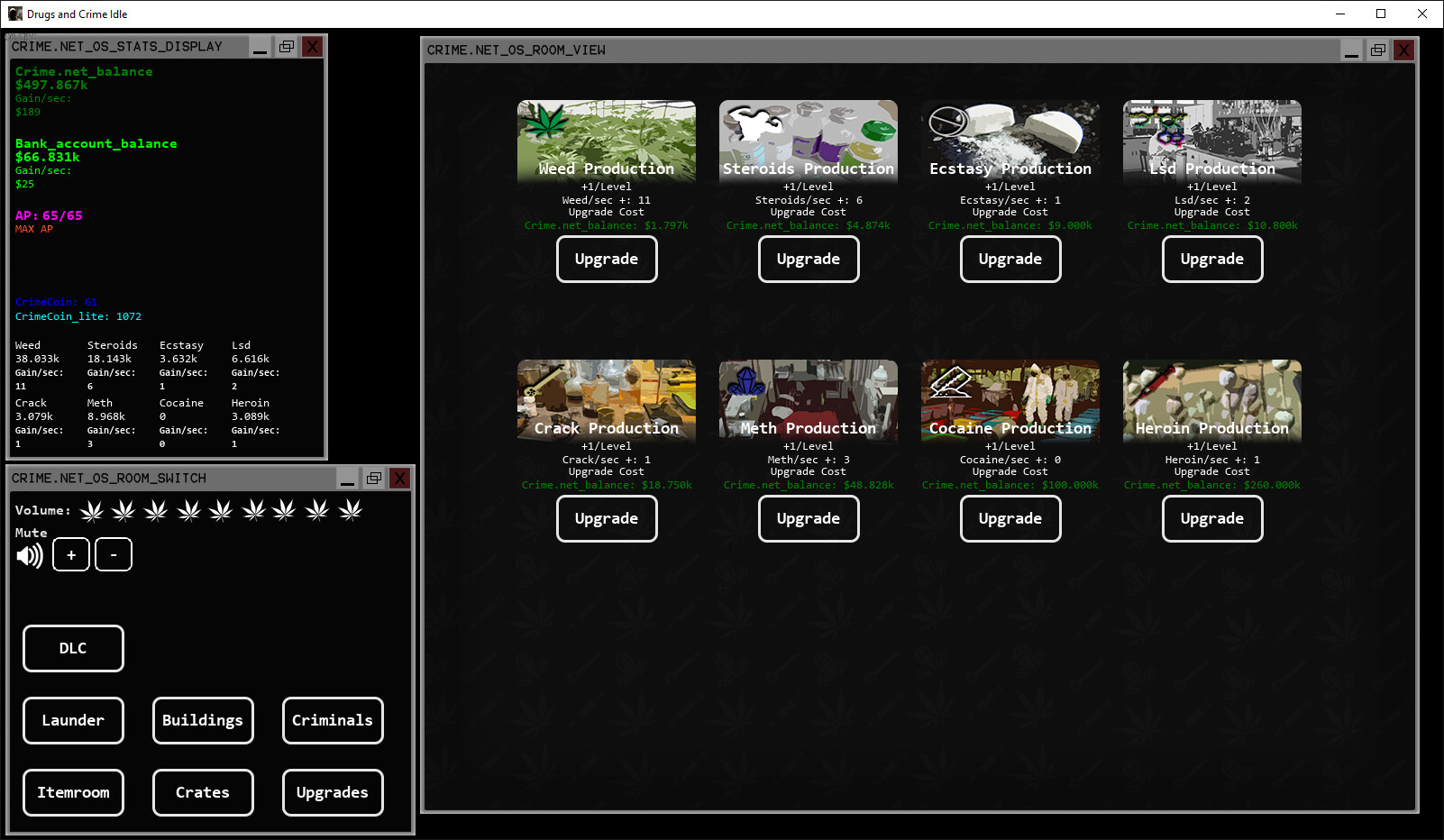Open the Itemroom
This screenshot has width=1444, height=840.
coord(73,792)
